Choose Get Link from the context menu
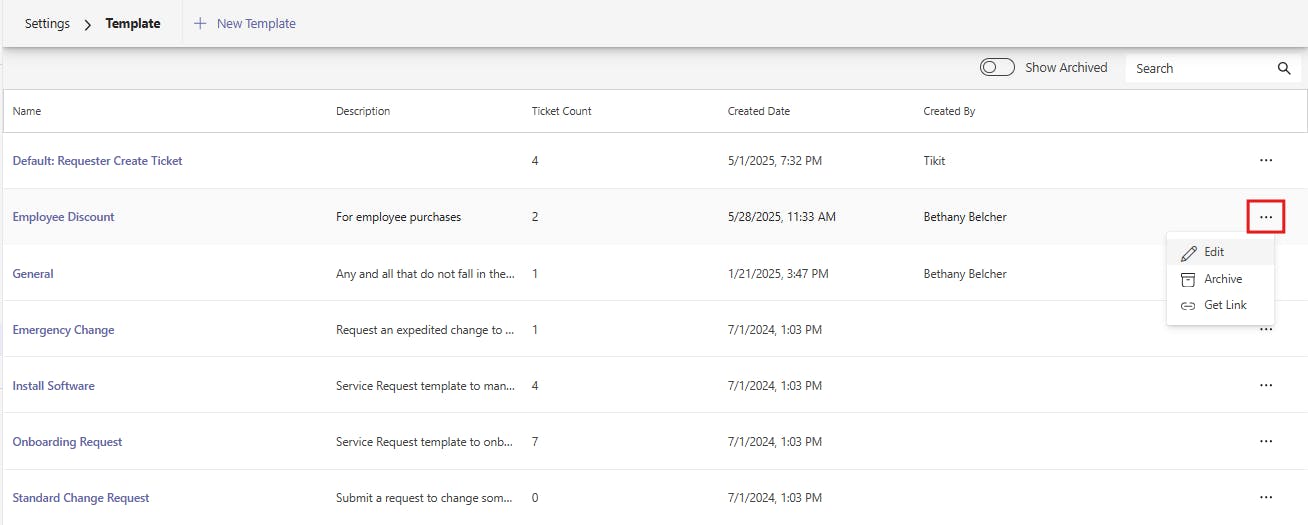This screenshot has height=525, width=1308. pyautogui.click(x=1225, y=306)
